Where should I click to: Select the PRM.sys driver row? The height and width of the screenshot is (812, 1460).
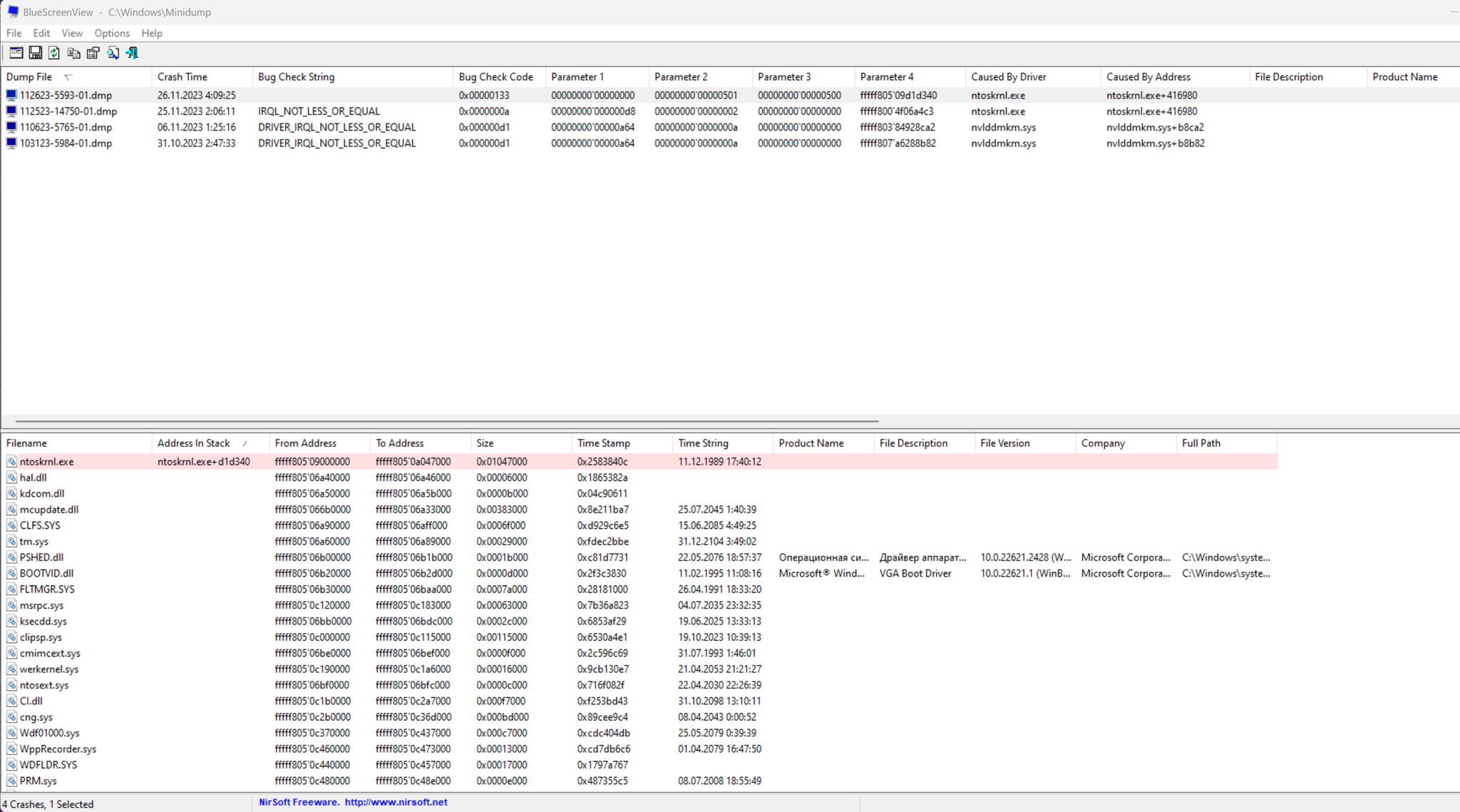[639, 781]
